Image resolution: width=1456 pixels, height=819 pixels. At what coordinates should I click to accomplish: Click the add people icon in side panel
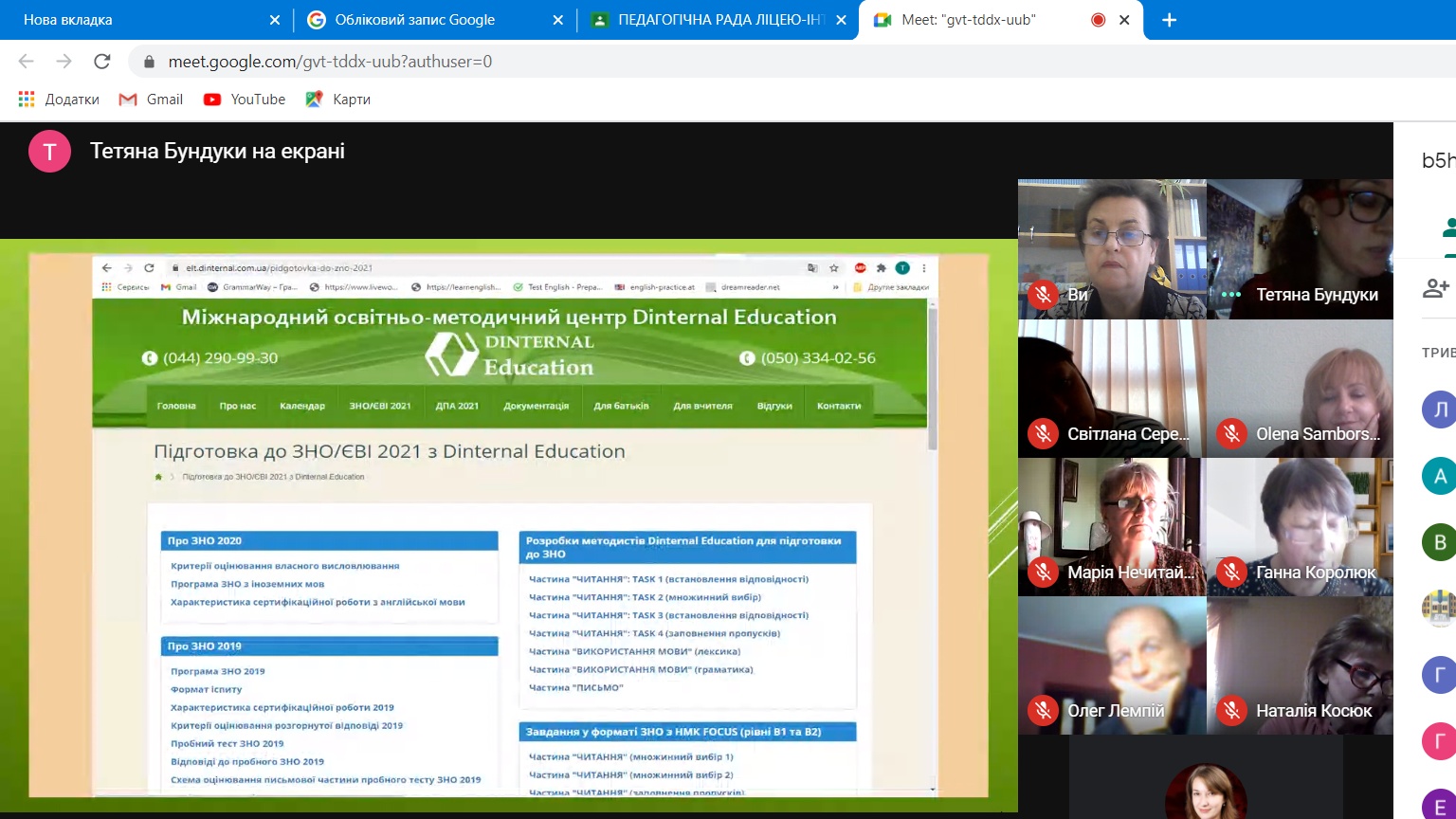point(1436,288)
